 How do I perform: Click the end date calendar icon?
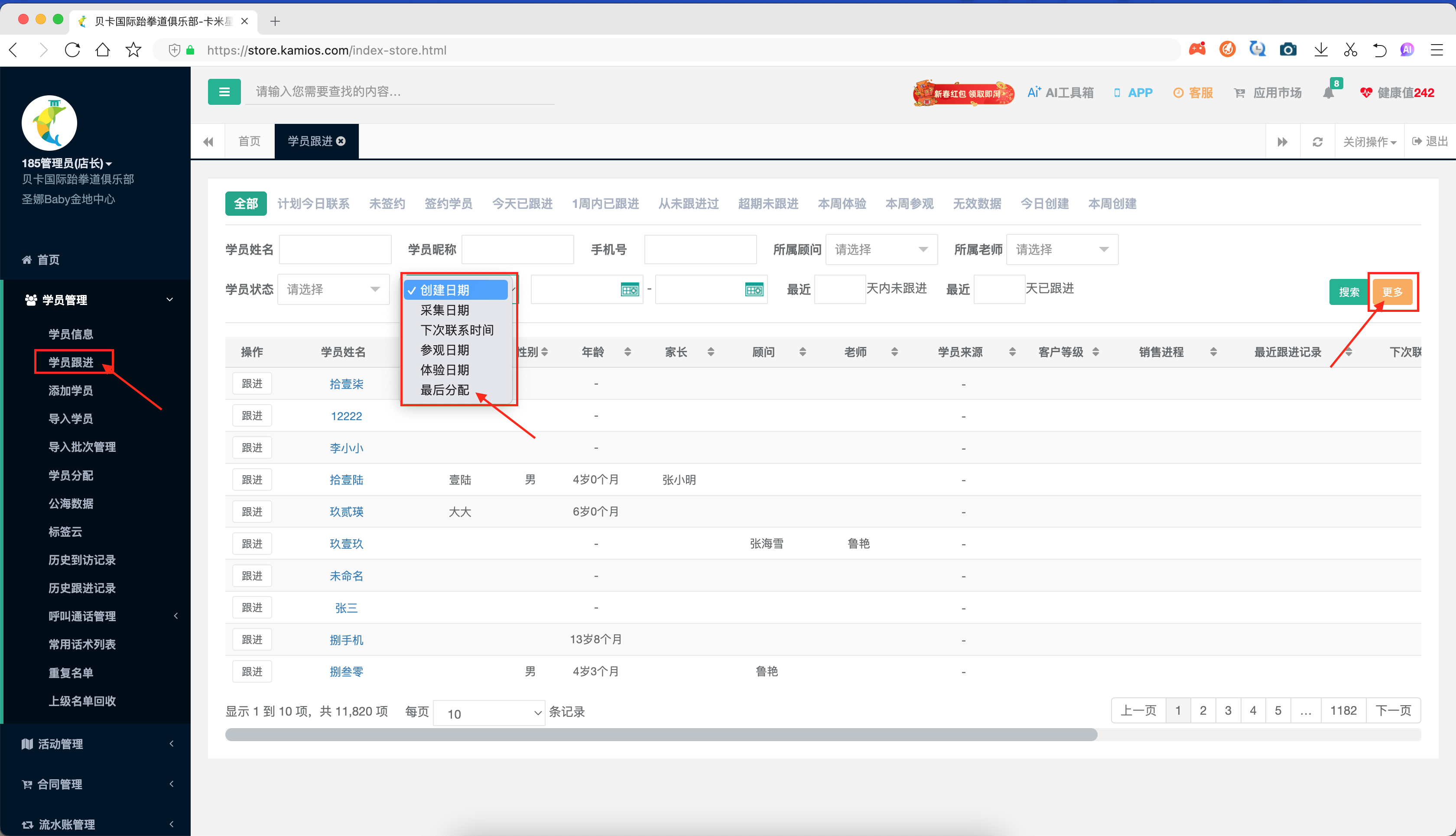pos(754,289)
